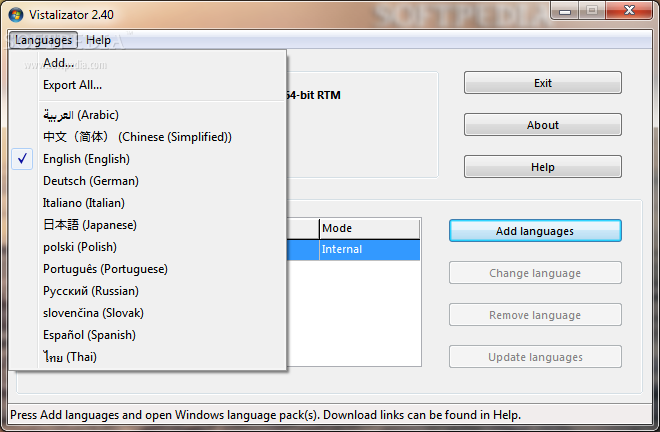Image resolution: width=660 pixels, height=432 pixels.
Task: Pick Thai language entry
Action: pyautogui.click(x=148, y=357)
